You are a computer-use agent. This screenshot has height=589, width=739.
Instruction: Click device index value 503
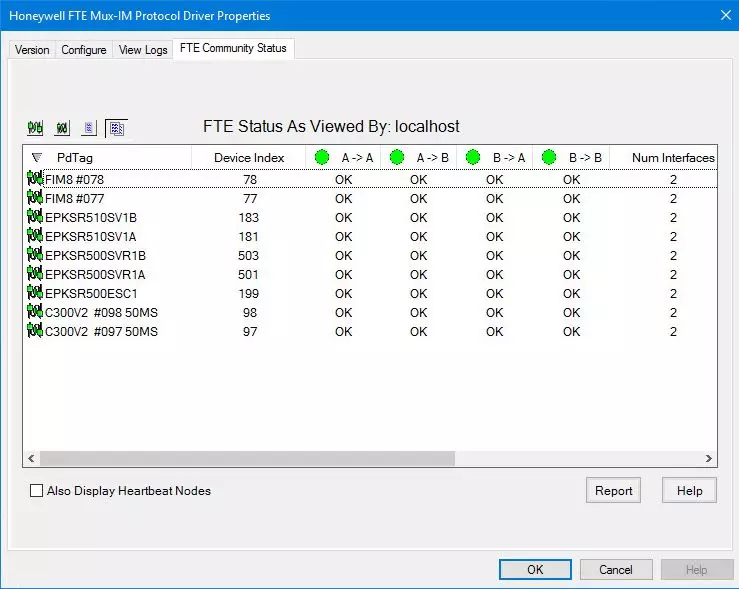coord(248,255)
